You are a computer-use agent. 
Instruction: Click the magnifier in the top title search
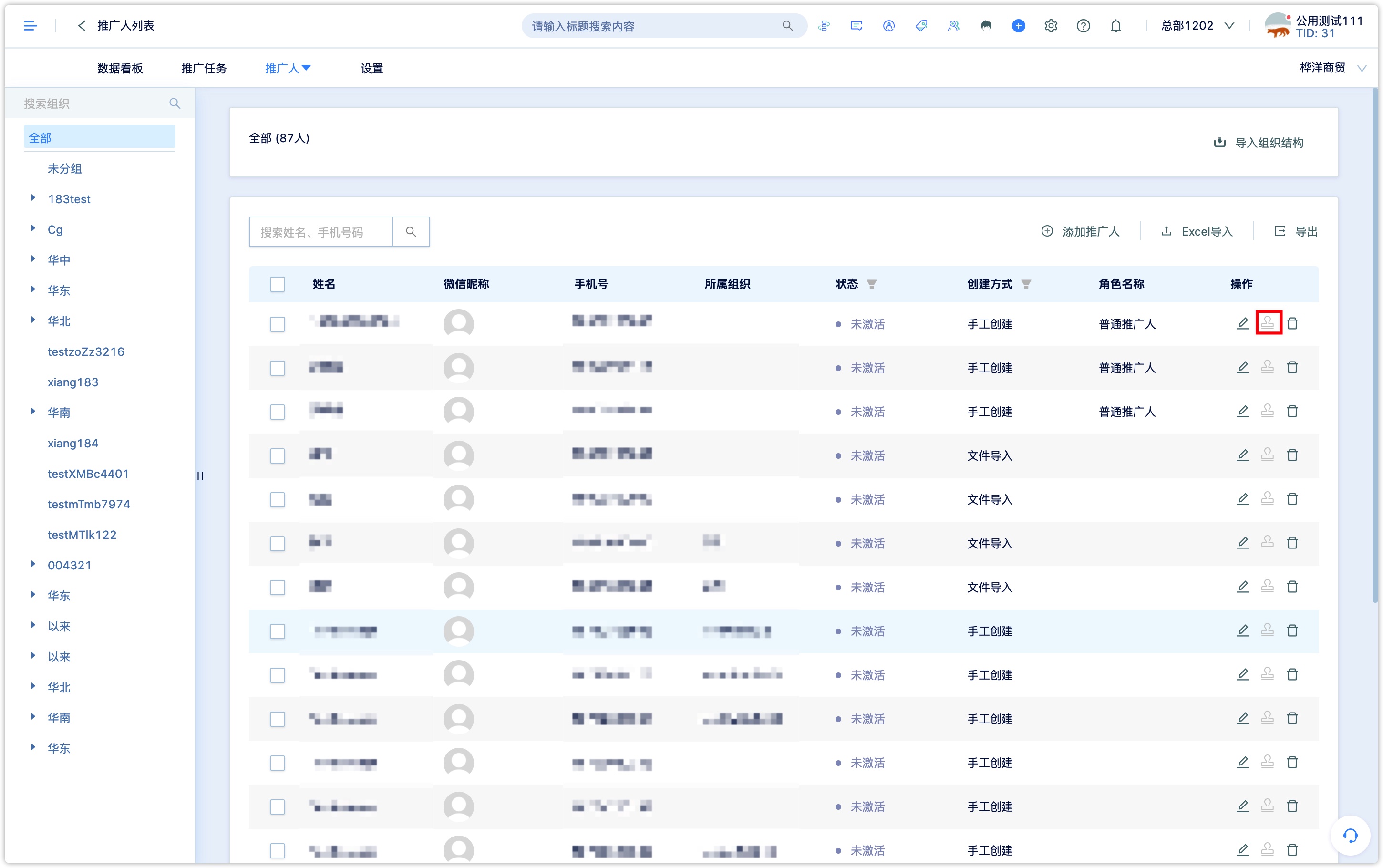(787, 26)
